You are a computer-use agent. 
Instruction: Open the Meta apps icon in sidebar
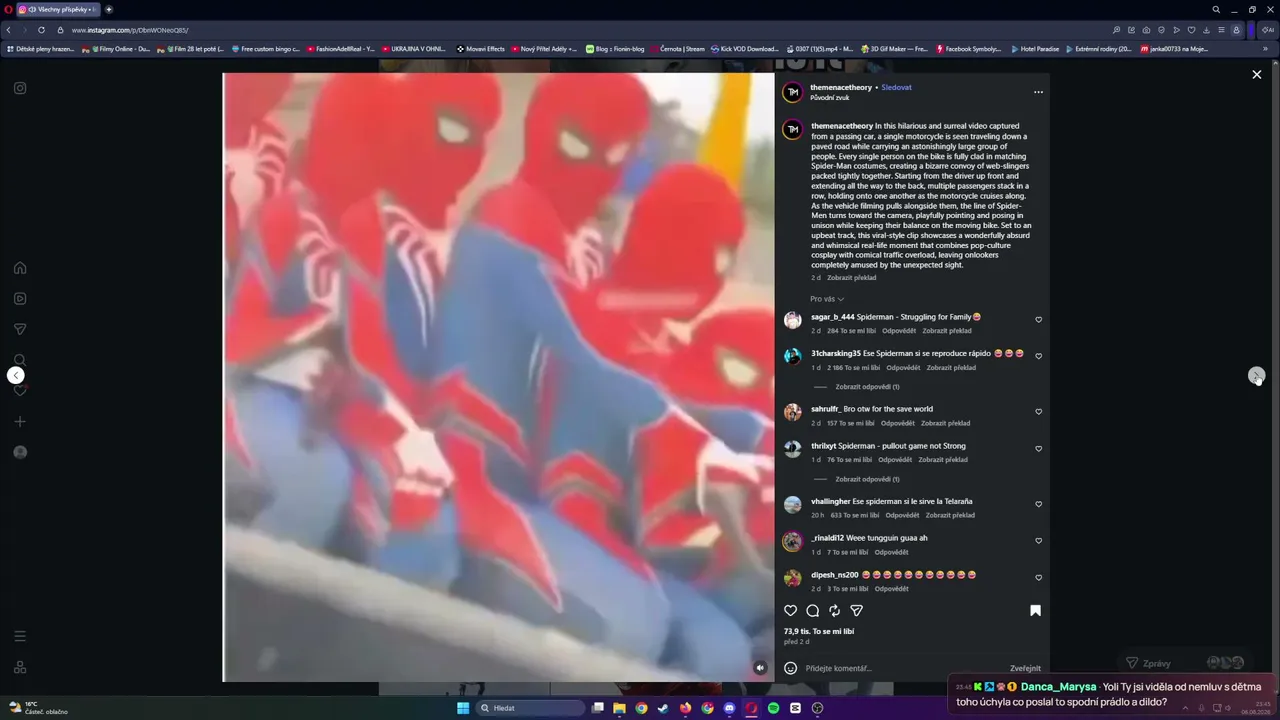20,667
